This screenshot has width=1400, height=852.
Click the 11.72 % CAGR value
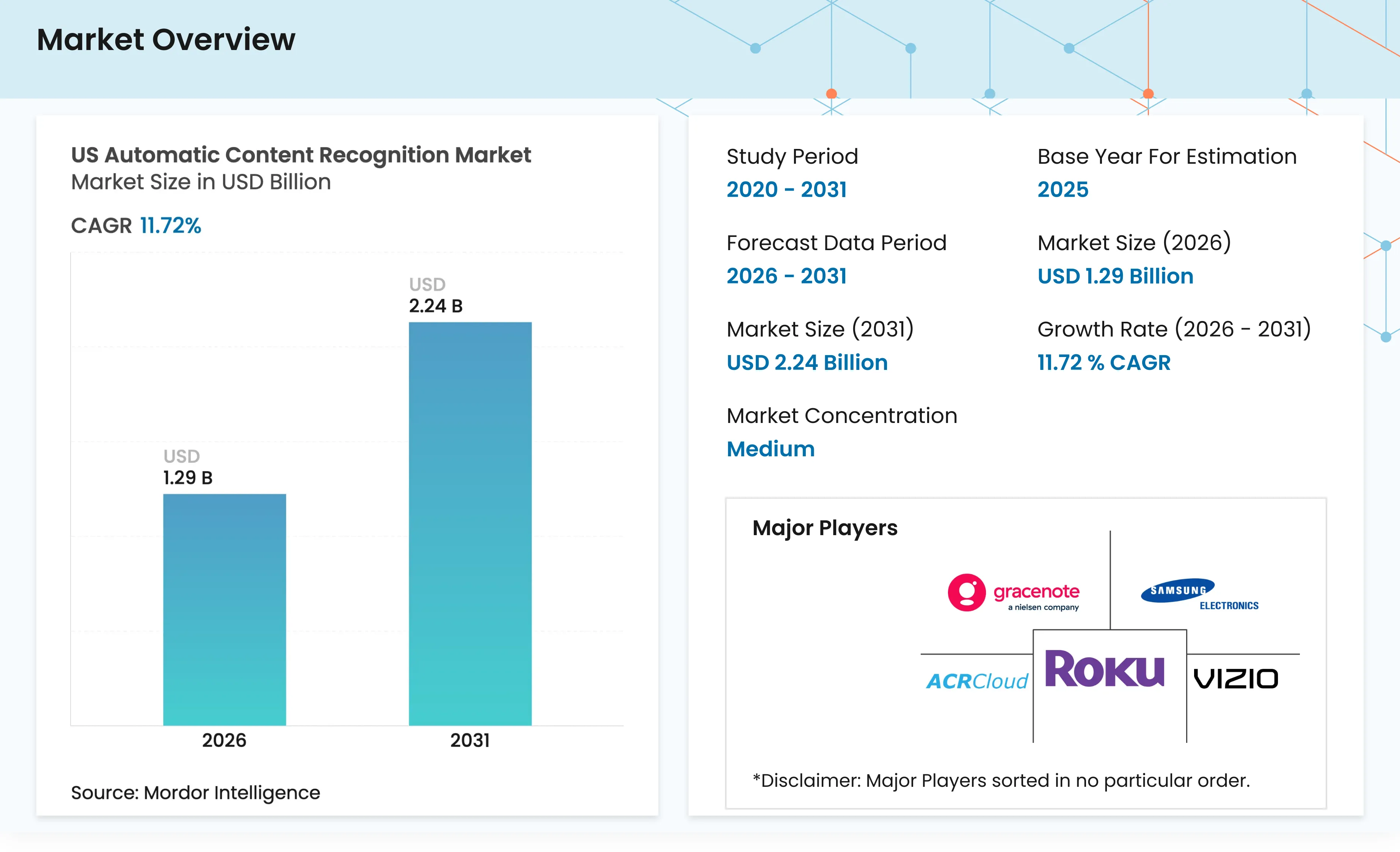tap(1104, 362)
